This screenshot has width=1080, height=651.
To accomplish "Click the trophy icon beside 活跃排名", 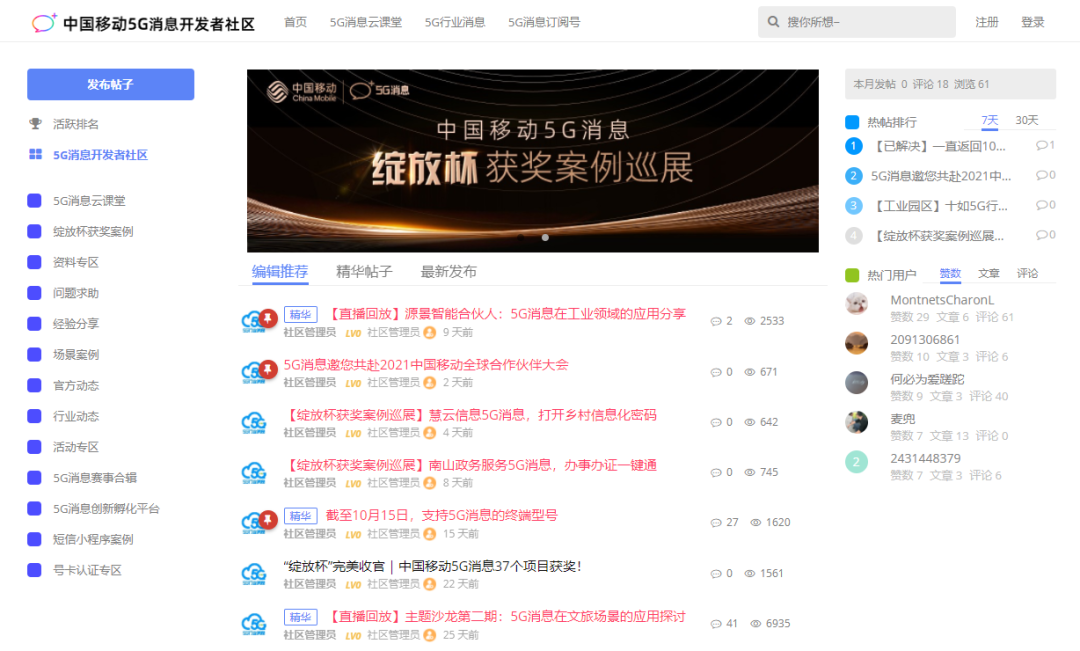I will (x=35, y=124).
